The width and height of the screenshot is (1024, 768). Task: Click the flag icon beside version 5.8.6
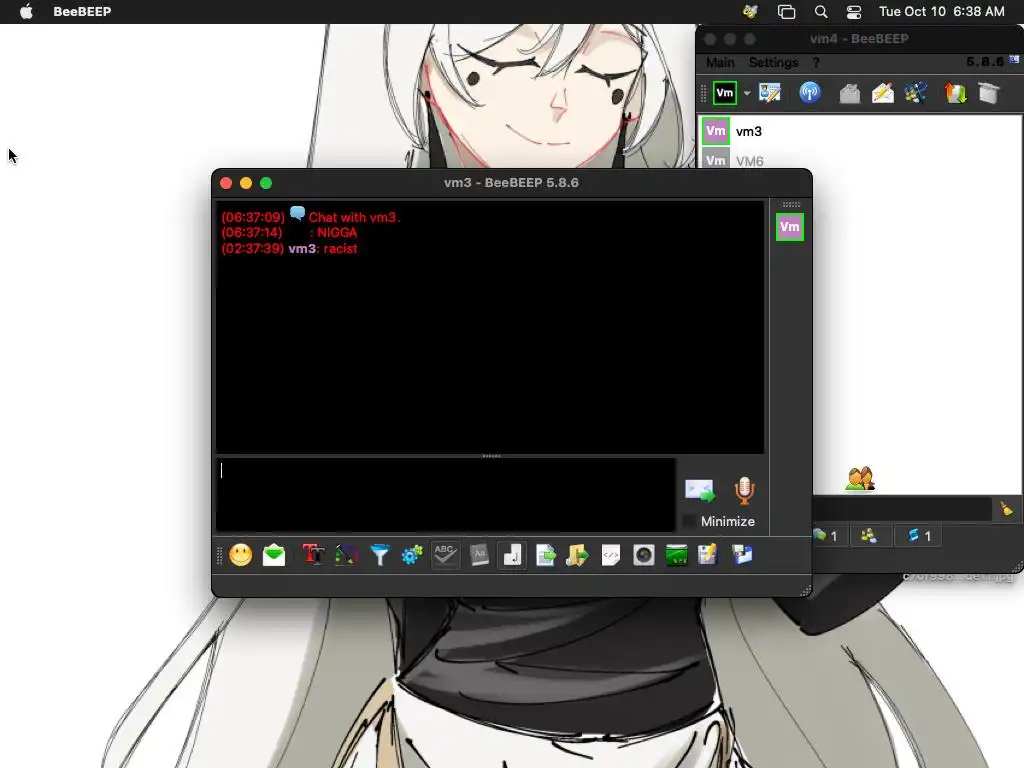tap(1014, 59)
